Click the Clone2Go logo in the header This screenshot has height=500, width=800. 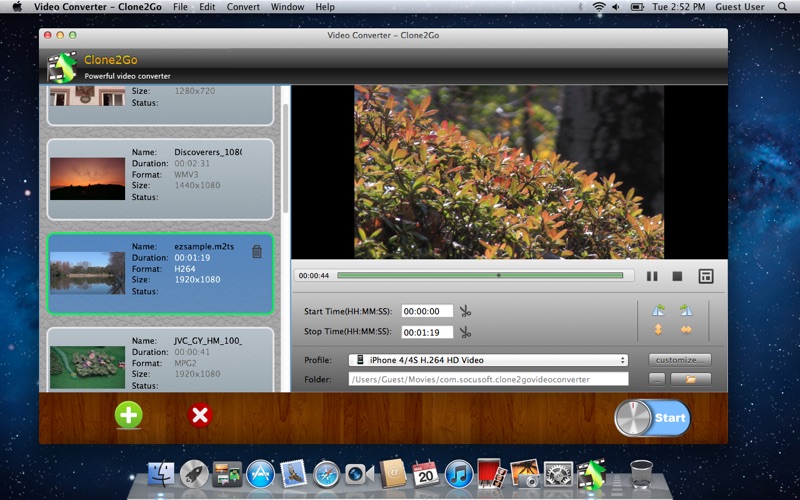pyautogui.click(x=62, y=67)
